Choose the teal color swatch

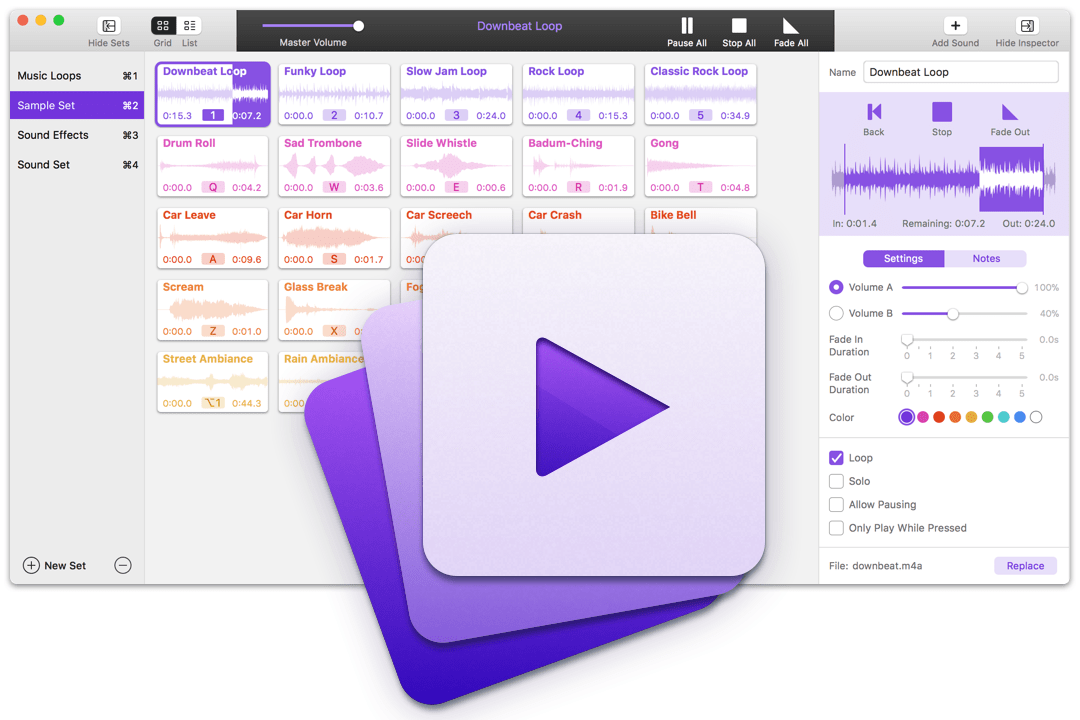pyautogui.click(x=1004, y=417)
